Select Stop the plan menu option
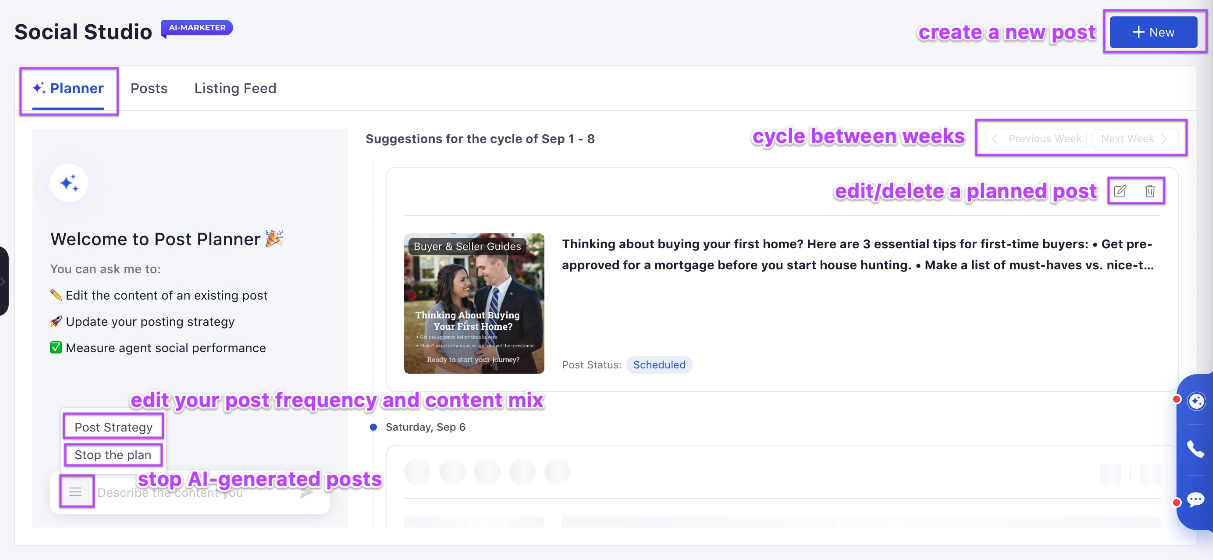This screenshot has height=560, width=1213. [113, 455]
